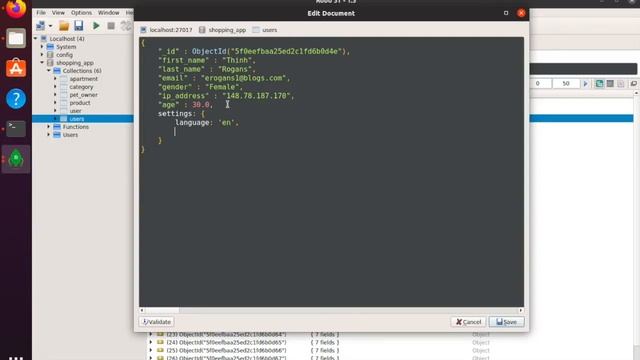Select the apartment collection
Viewport: 640px width, 360px height.
[83, 79]
